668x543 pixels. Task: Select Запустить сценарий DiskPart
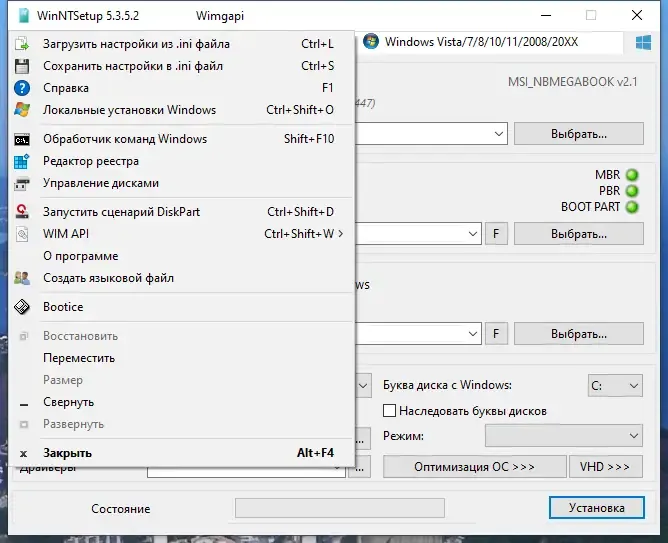pyautogui.click(x=182, y=212)
